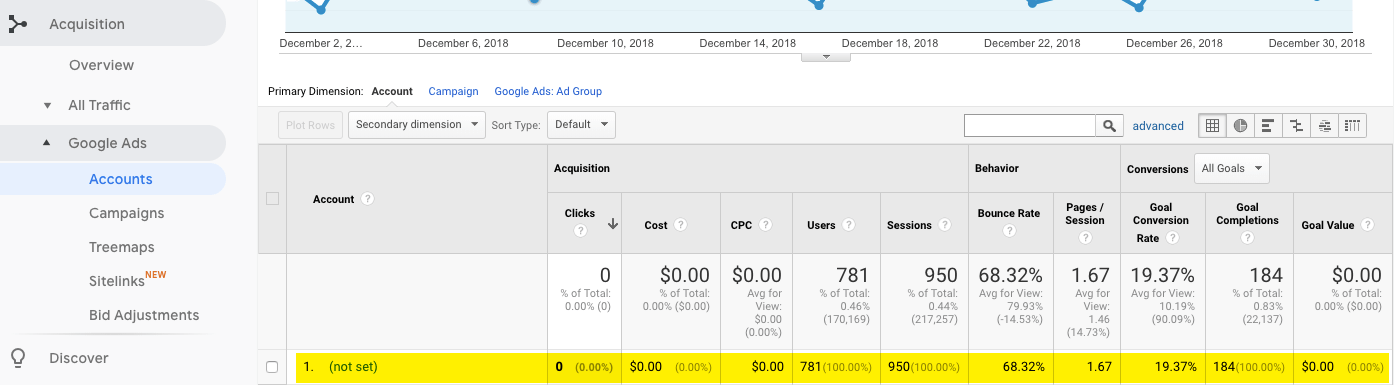Expand the All Goals conversions dropdown
Image resolution: width=1394 pixels, height=385 pixels.
pyautogui.click(x=1232, y=169)
